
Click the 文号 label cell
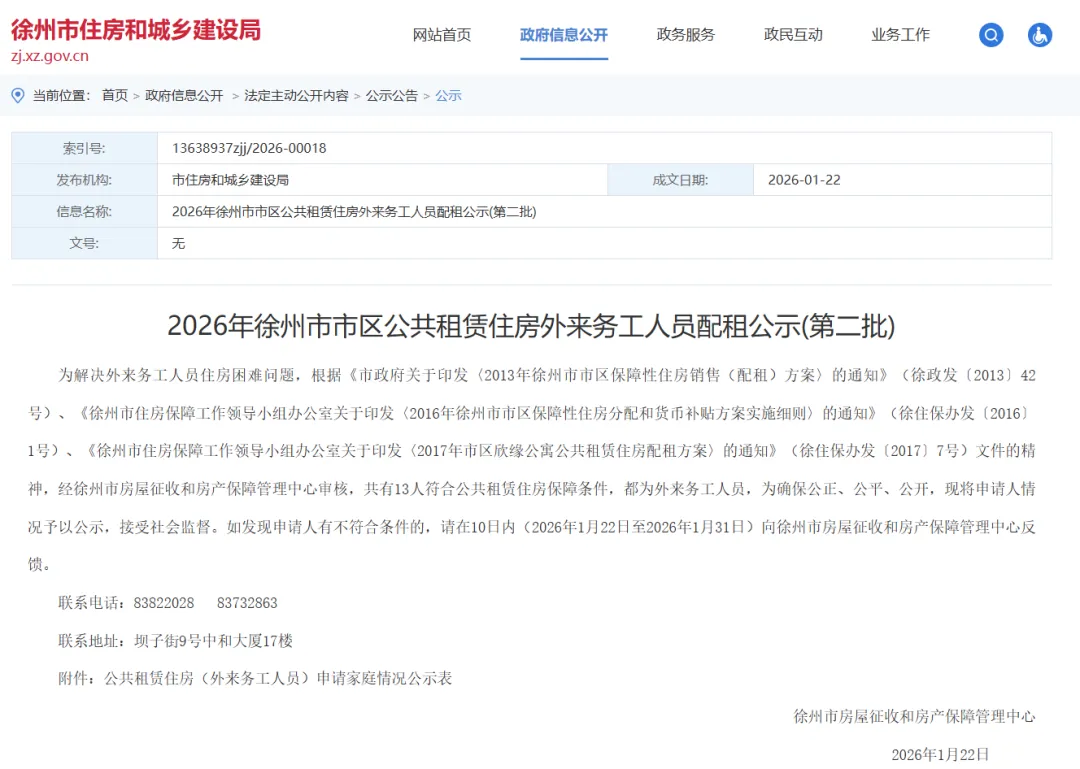tap(84, 243)
